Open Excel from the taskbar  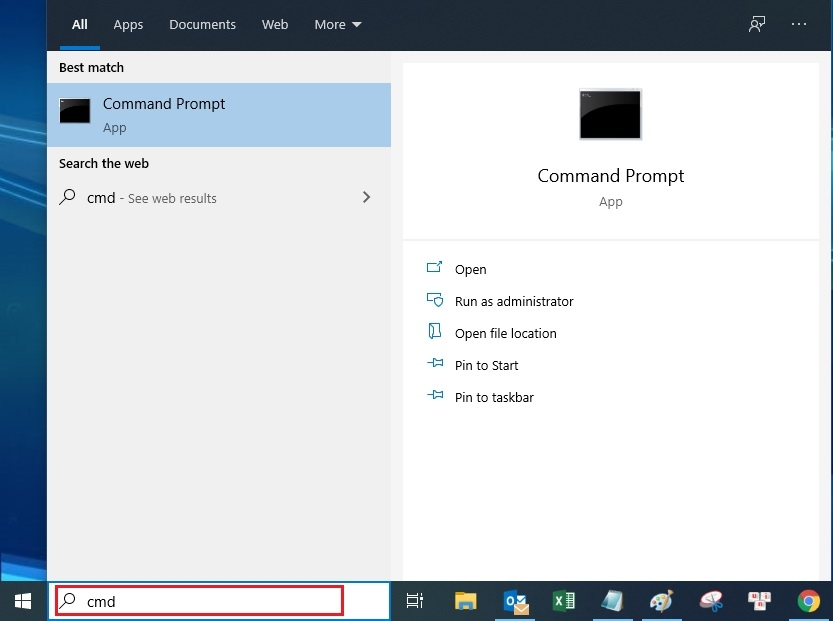point(564,601)
